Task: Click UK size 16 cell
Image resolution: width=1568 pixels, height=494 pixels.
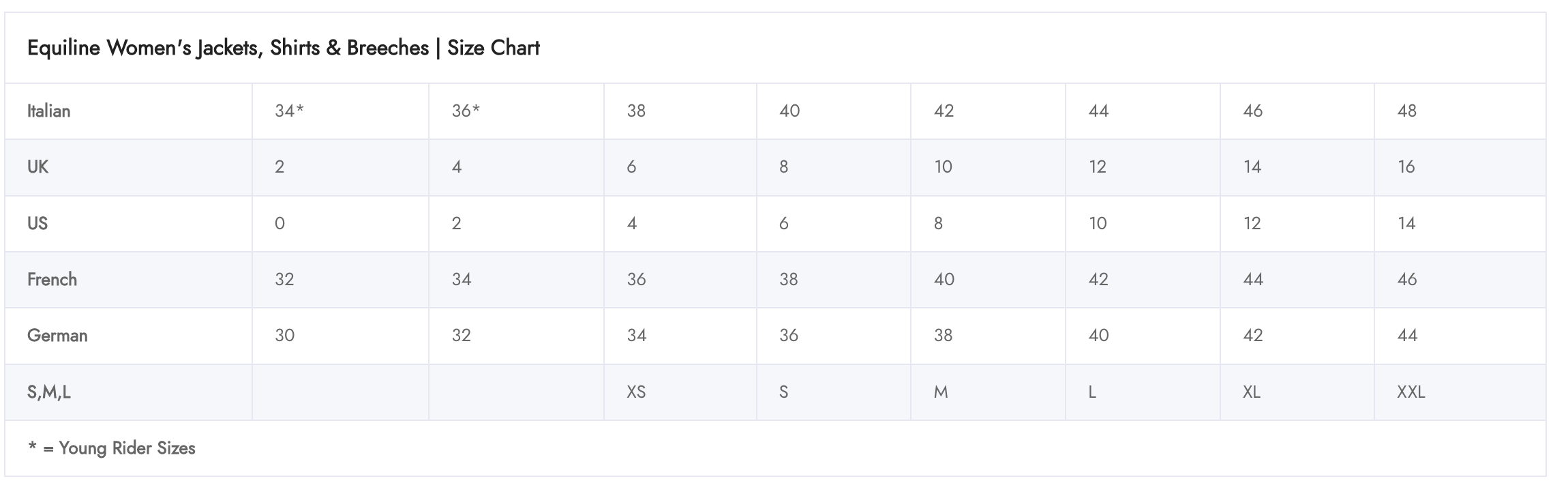Action: pyautogui.click(x=1406, y=166)
